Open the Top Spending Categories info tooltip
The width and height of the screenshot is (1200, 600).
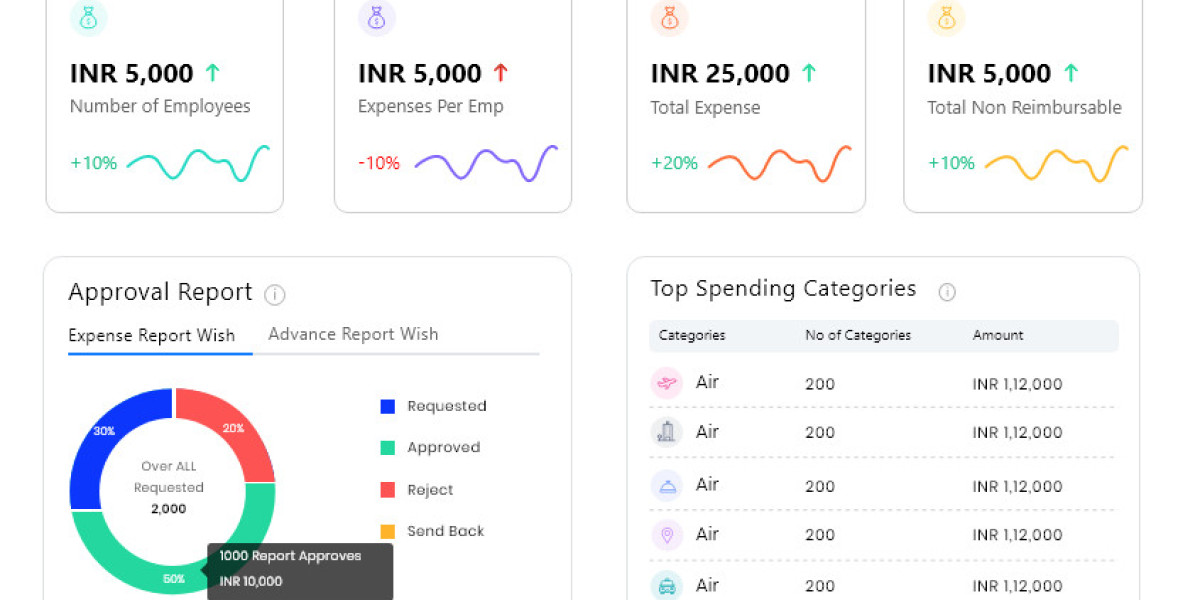point(947,292)
